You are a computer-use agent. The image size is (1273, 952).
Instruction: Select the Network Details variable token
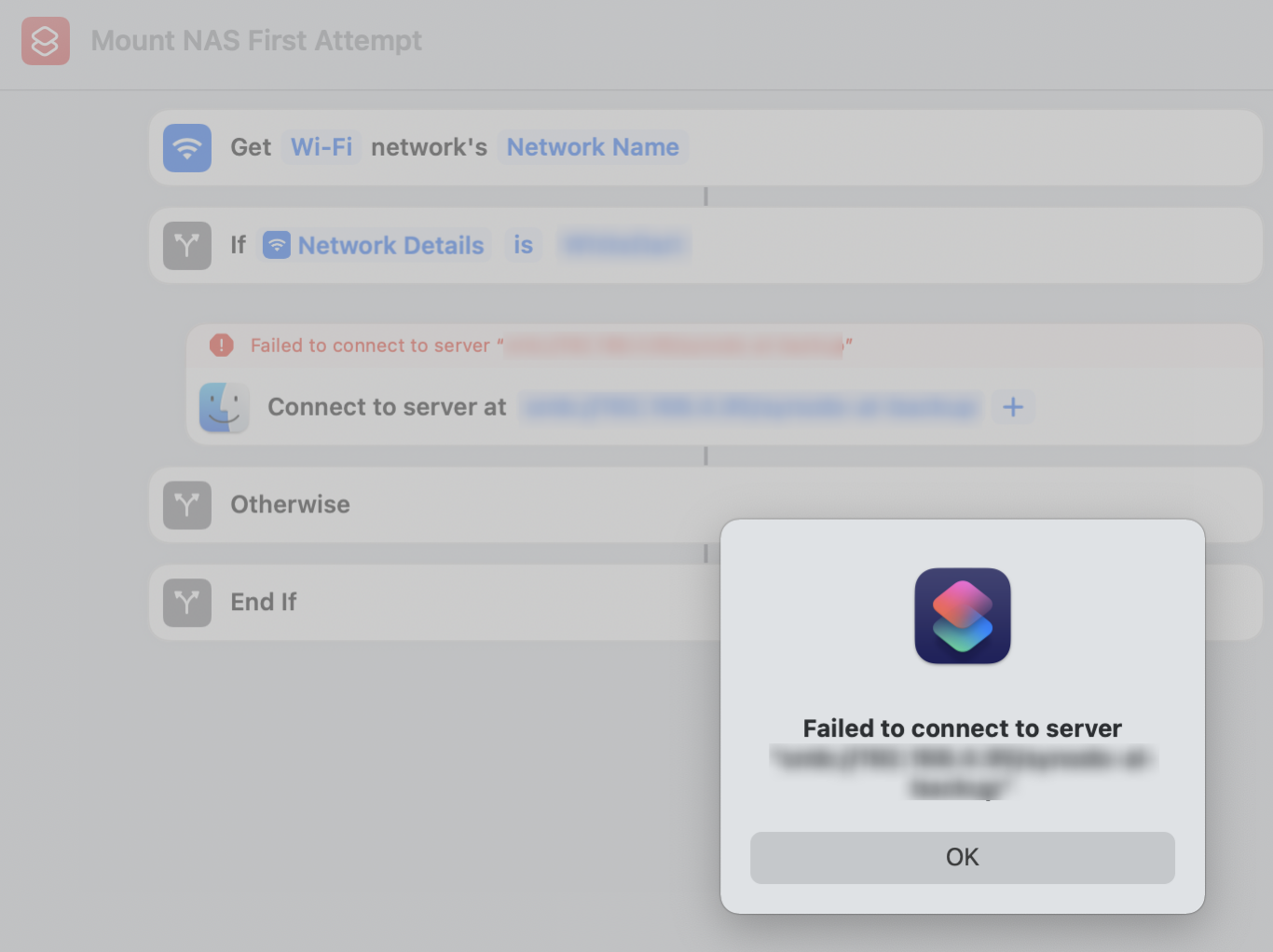click(x=375, y=245)
